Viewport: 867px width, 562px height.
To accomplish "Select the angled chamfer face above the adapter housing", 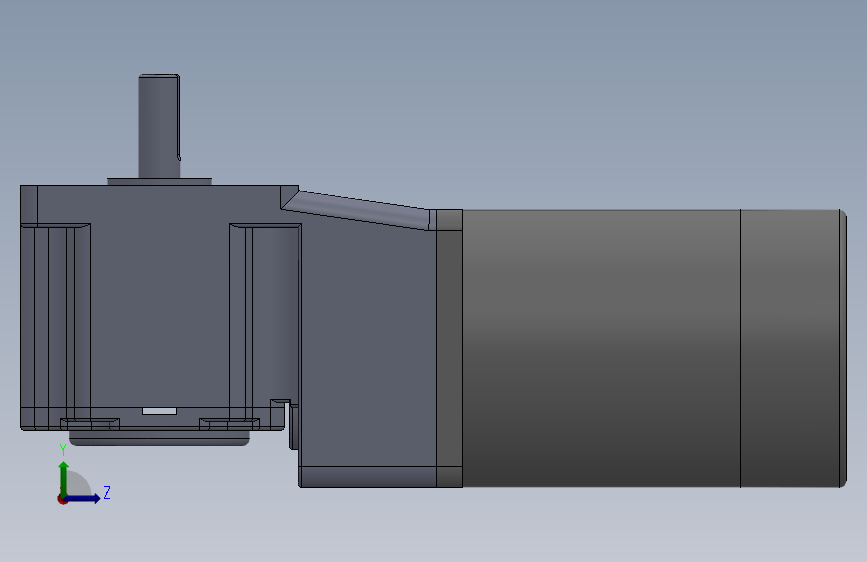I will [x=357, y=210].
